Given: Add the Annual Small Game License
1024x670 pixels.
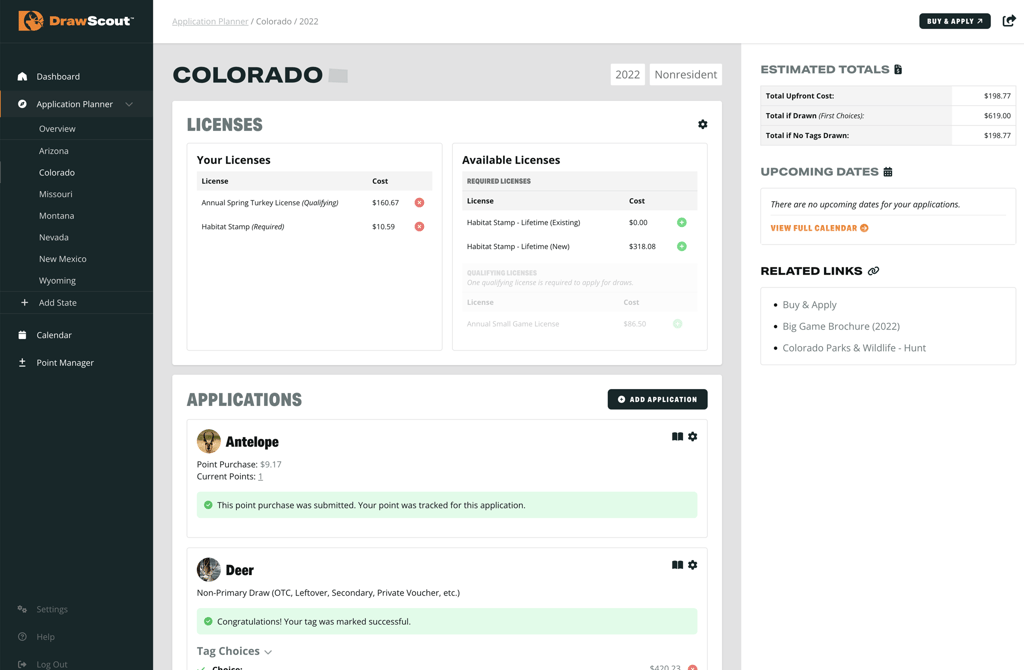Looking at the screenshot, I should coord(678,324).
